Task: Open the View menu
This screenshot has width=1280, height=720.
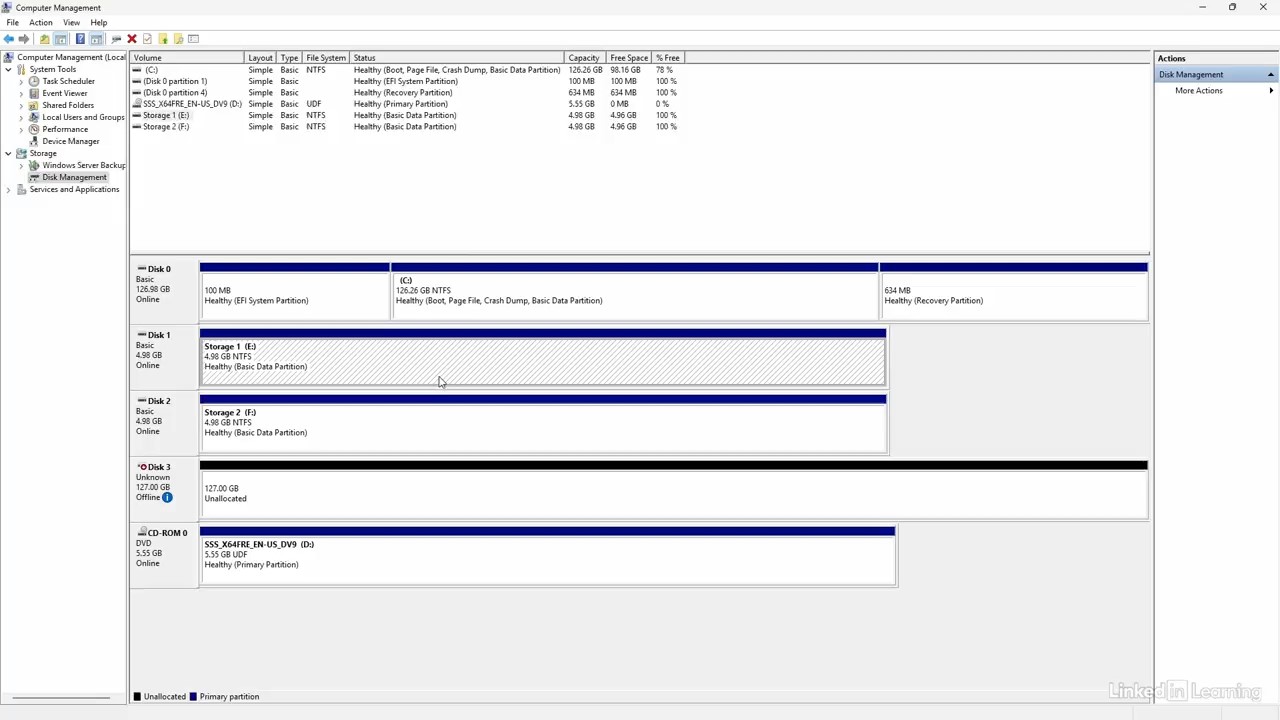Action: pyautogui.click(x=72, y=22)
